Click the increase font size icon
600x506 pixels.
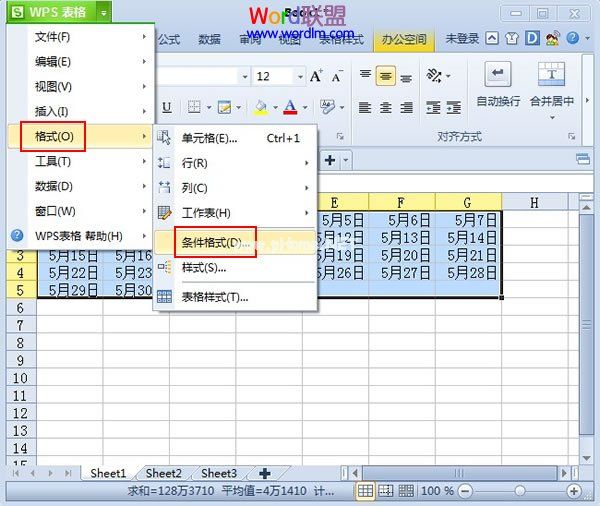pos(316,77)
